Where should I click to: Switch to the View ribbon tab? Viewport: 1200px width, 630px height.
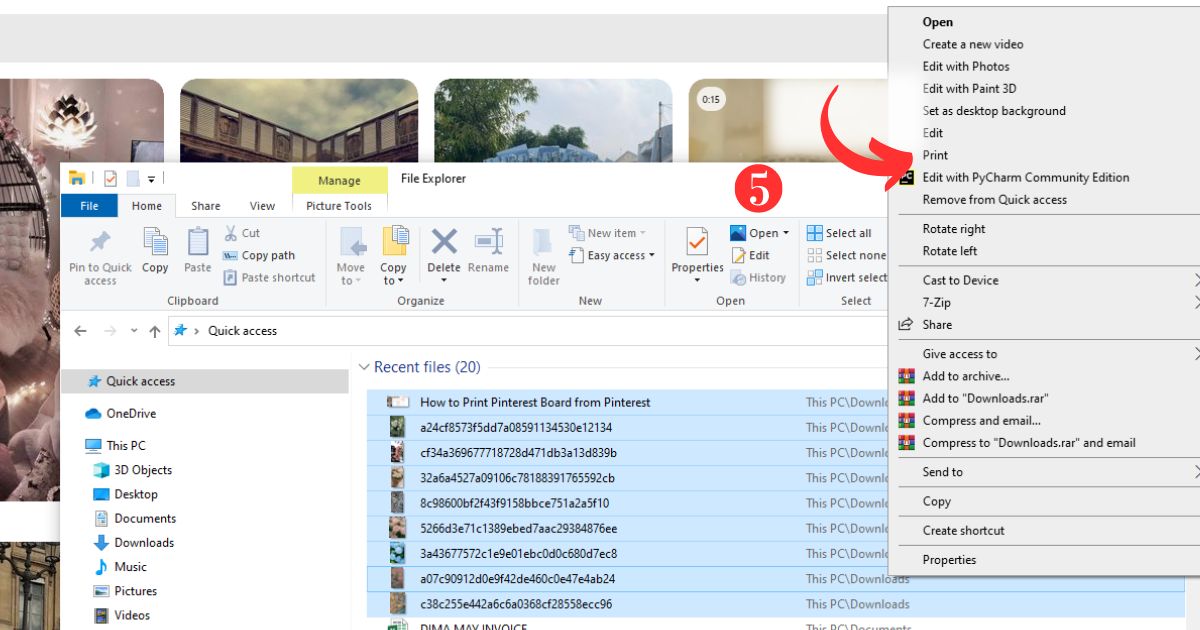[262, 206]
